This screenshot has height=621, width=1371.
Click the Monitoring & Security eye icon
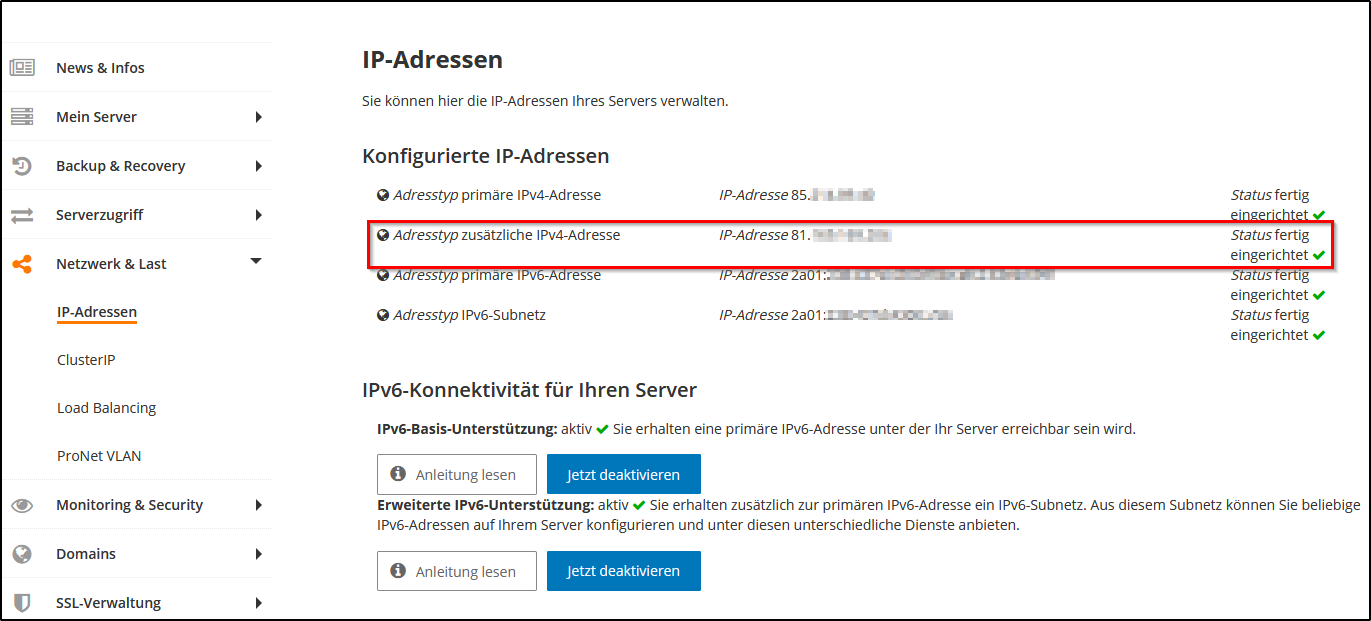coord(21,504)
